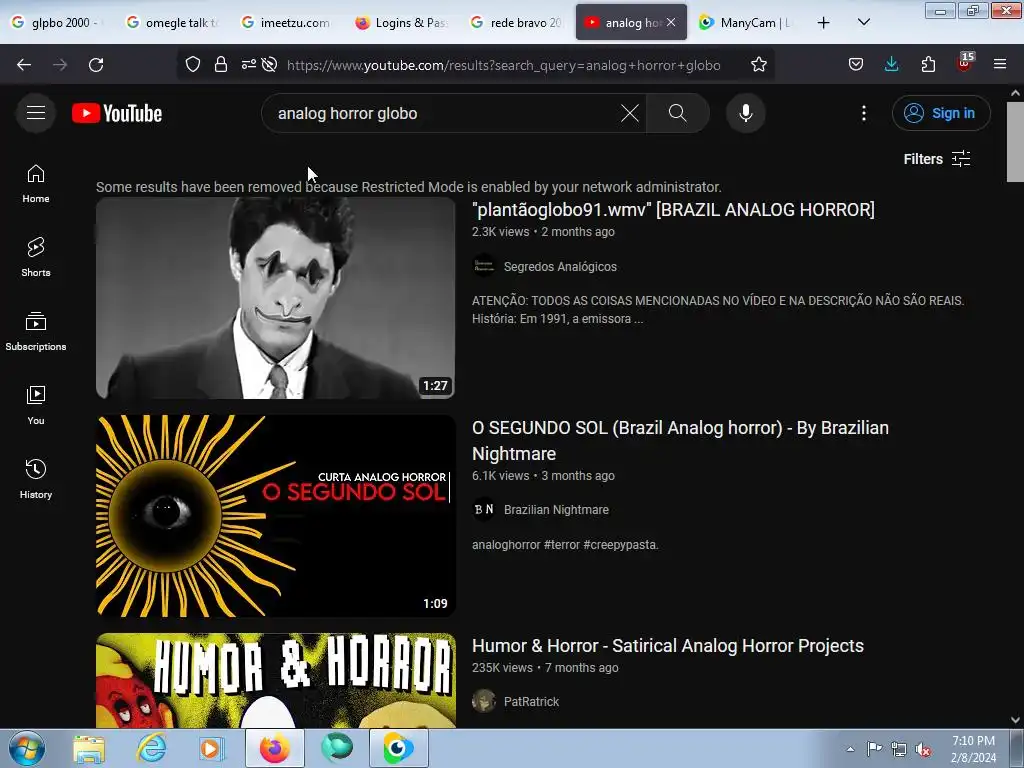Open the You section in sidebar
Viewport: 1024px width, 768px height.
(x=36, y=405)
